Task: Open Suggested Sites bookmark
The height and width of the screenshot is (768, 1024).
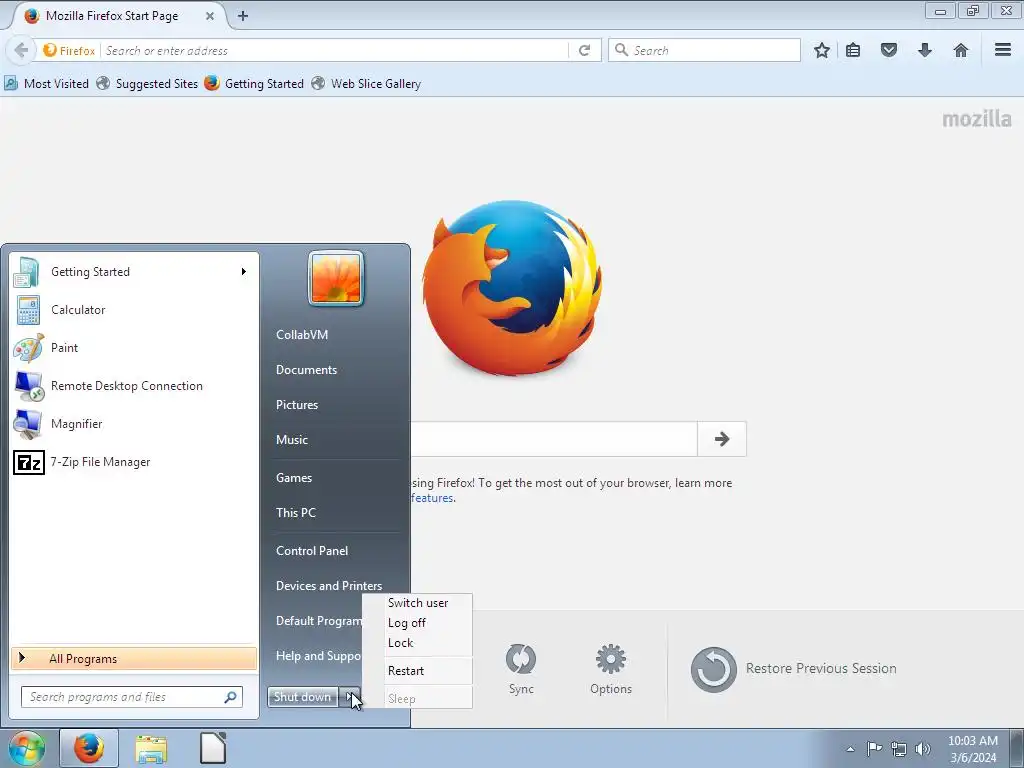Action: [x=147, y=84]
